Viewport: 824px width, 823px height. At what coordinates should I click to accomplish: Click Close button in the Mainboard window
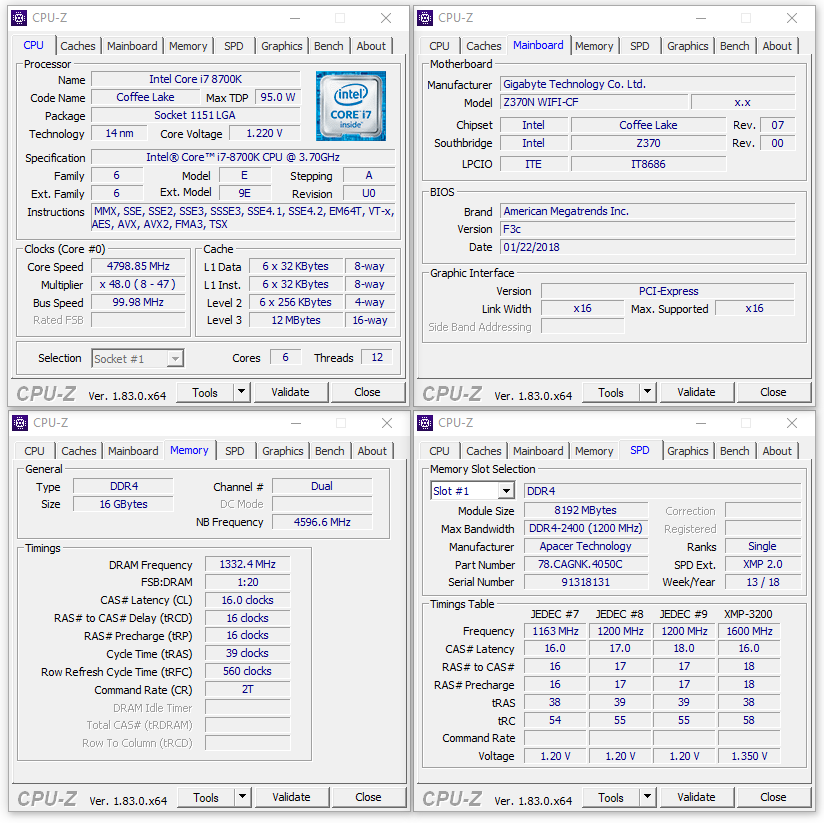tap(773, 393)
